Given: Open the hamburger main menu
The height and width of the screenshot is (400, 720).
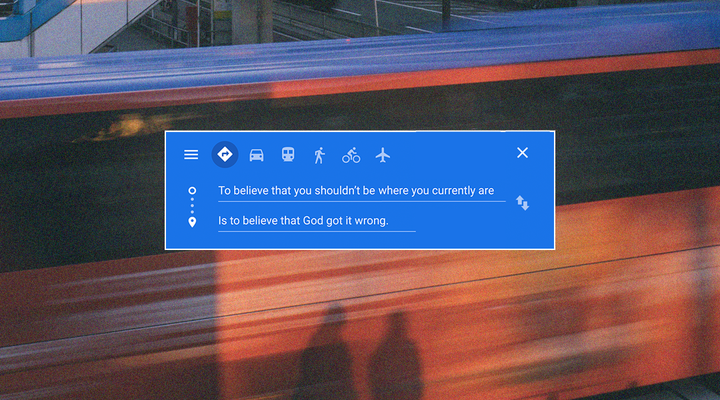Looking at the screenshot, I should (x=191, y=155).
